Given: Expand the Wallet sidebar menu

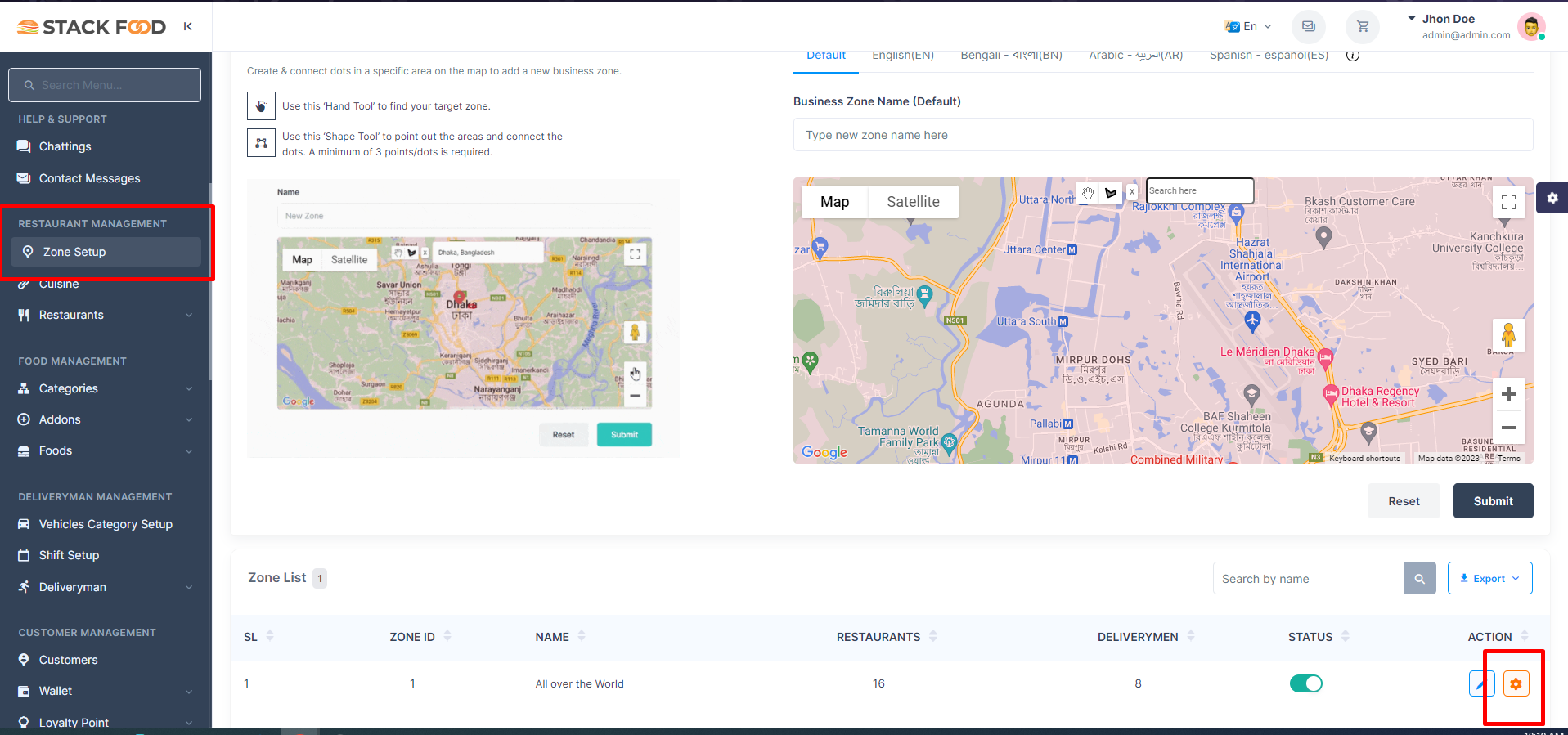Looking at the screenshot, I should point(106,691).
